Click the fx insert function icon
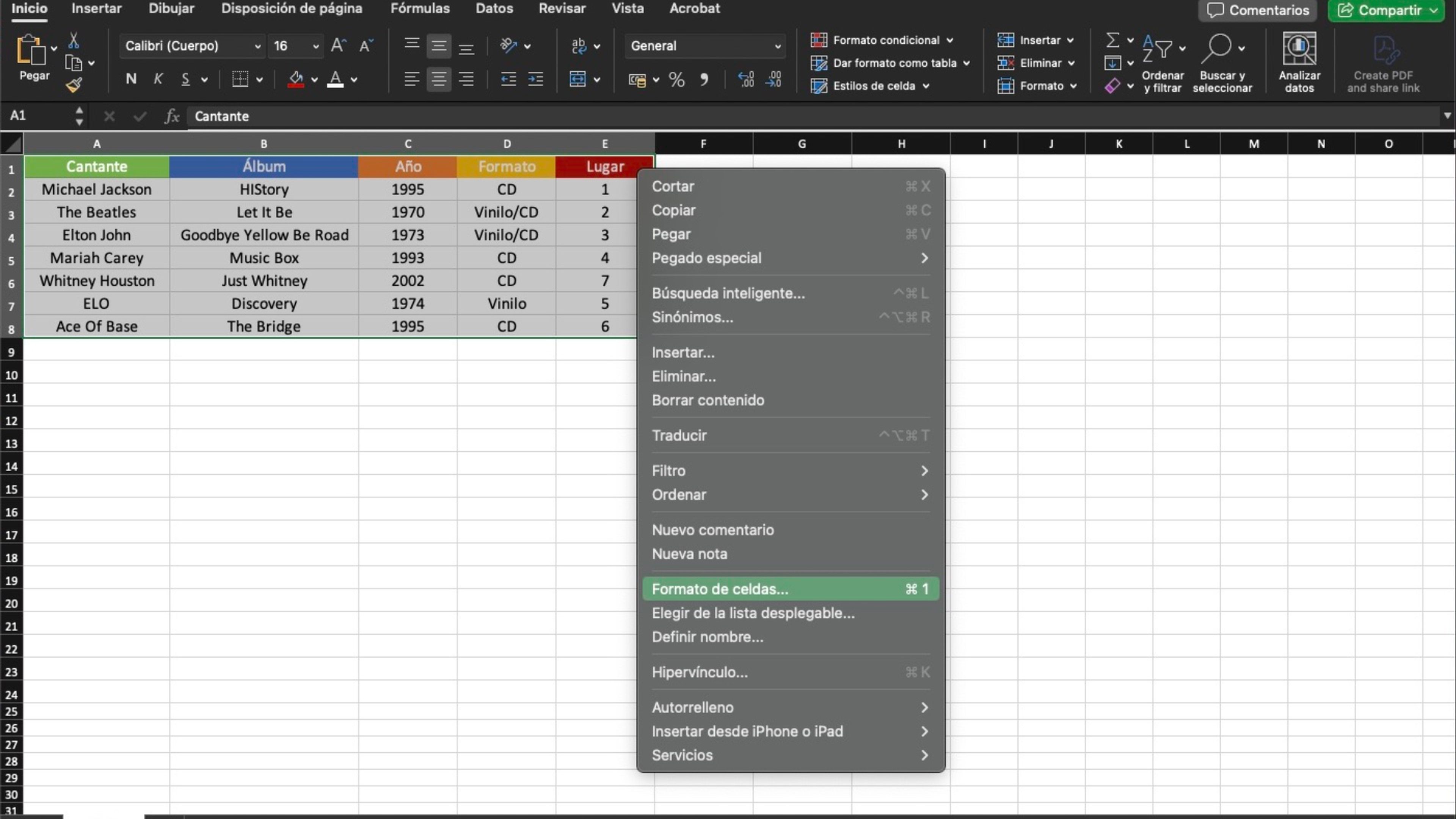 pyautogui.click(x=172, y=116)
